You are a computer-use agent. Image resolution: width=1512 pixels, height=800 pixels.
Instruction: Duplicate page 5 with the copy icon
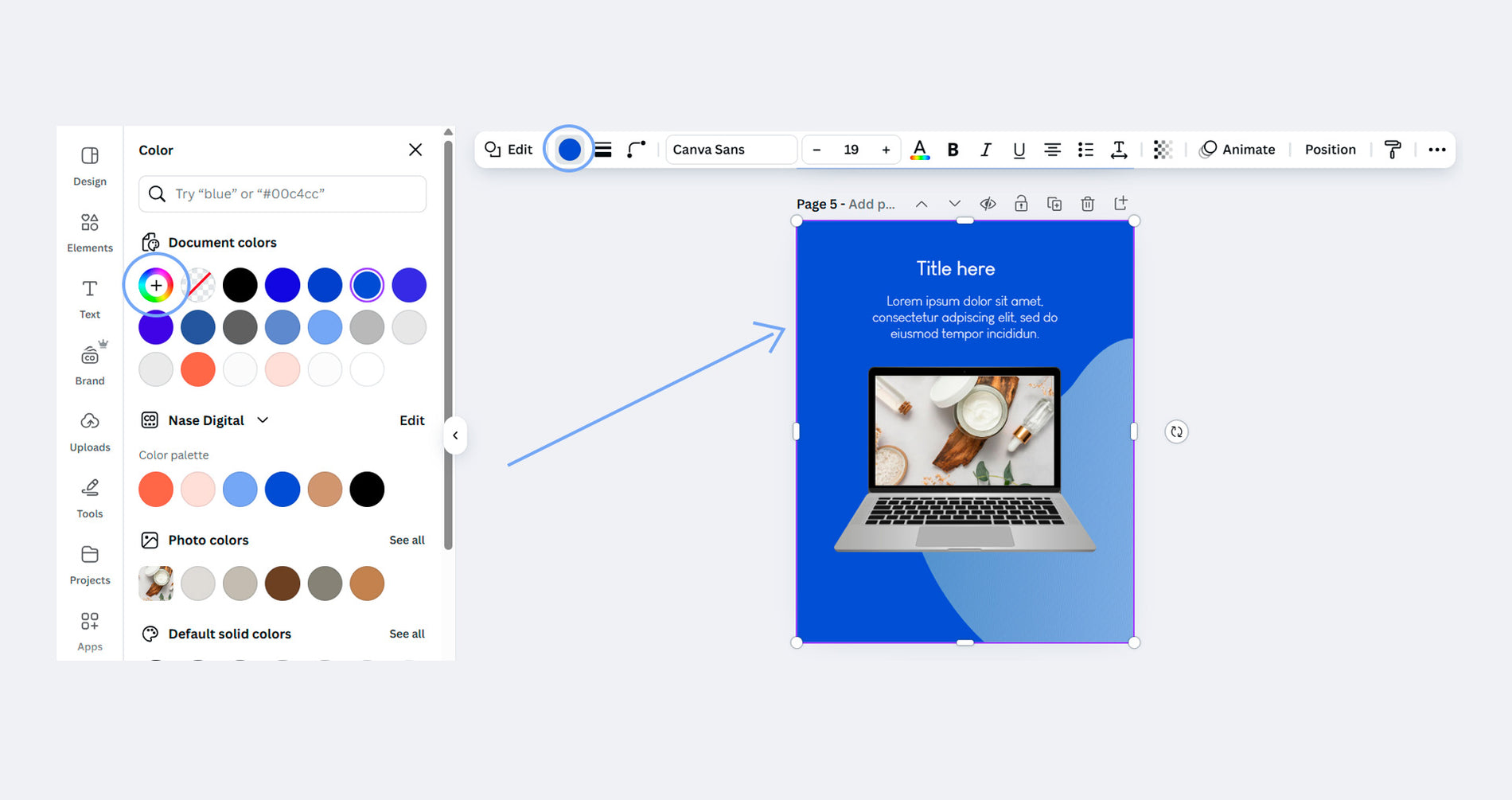(x=1054, y=204)
